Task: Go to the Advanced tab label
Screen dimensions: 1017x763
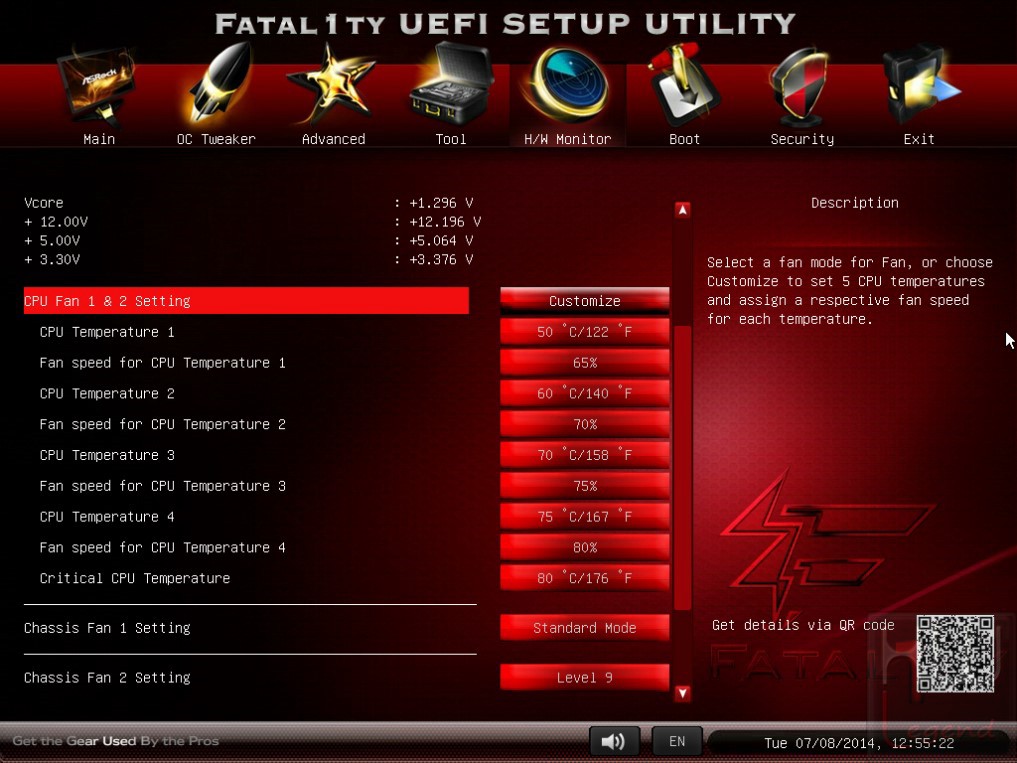Action: point(333,139)
